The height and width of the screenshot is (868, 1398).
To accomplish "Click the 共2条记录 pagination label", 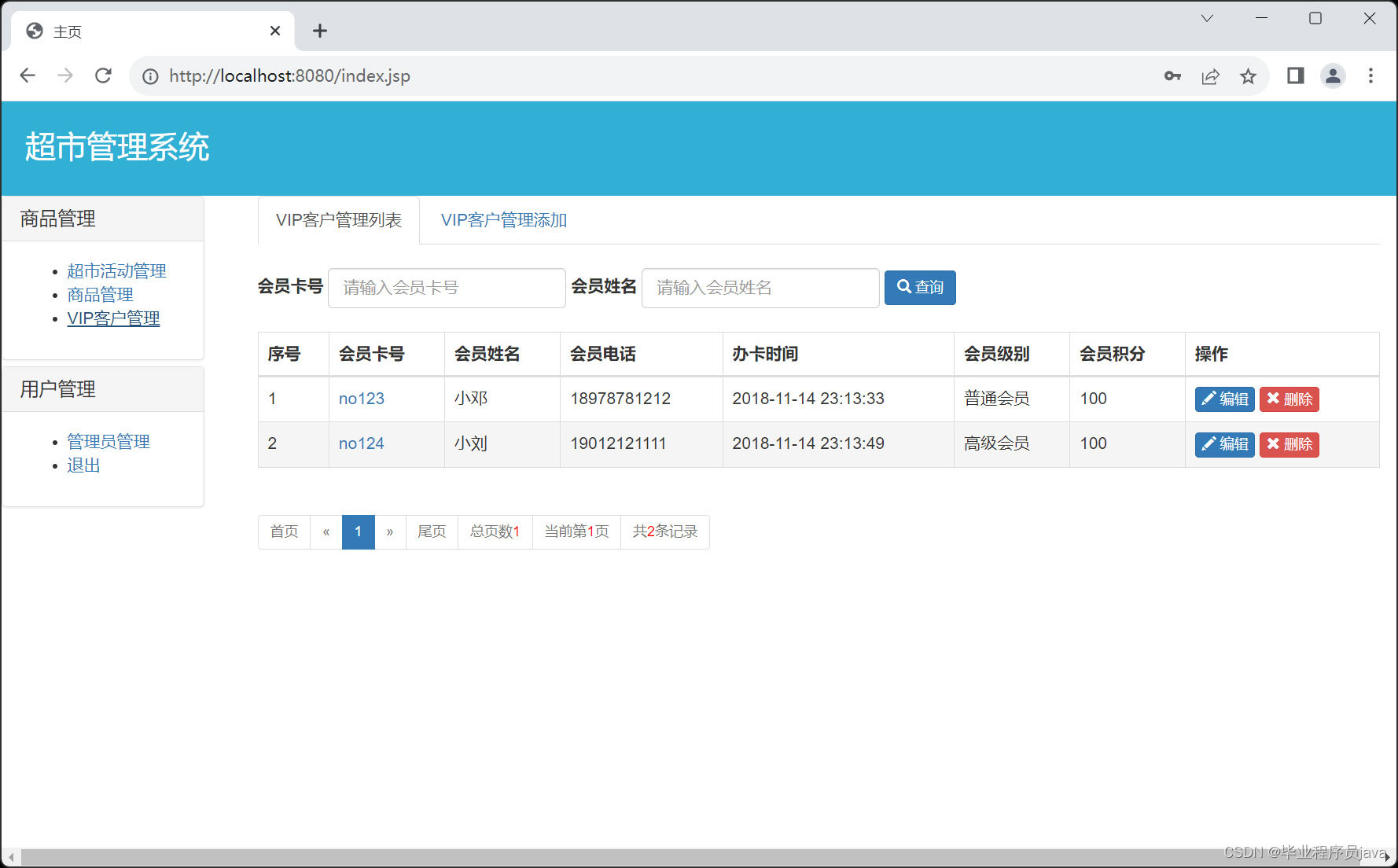I will tap(665, 532).
